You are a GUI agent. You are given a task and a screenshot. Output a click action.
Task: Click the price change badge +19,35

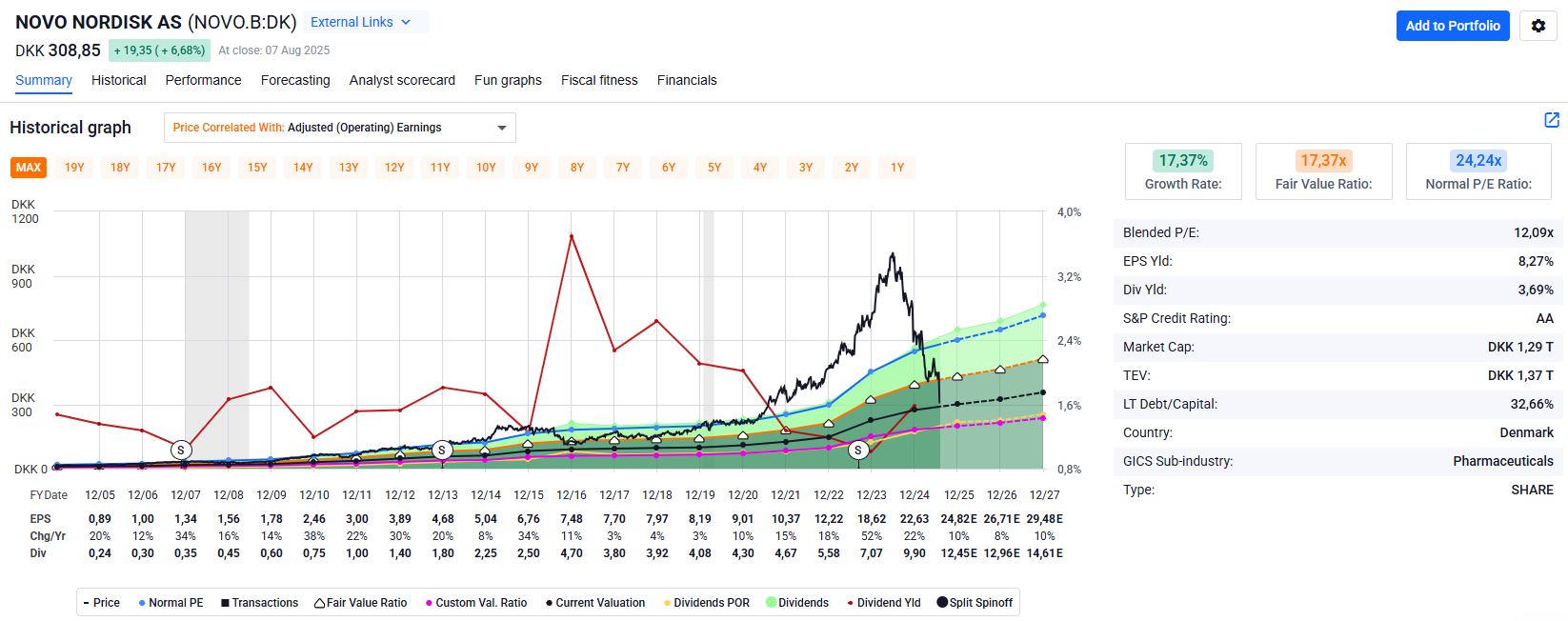[159, 50]
